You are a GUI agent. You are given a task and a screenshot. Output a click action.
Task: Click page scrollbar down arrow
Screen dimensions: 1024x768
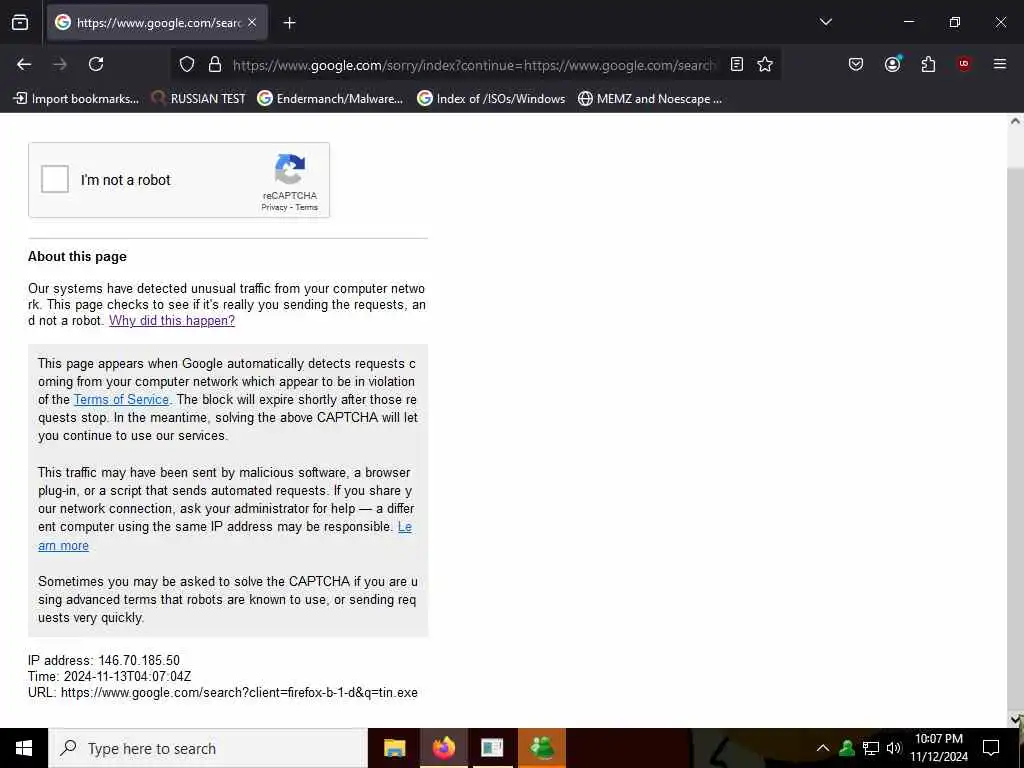click(x=1016, y=720)
